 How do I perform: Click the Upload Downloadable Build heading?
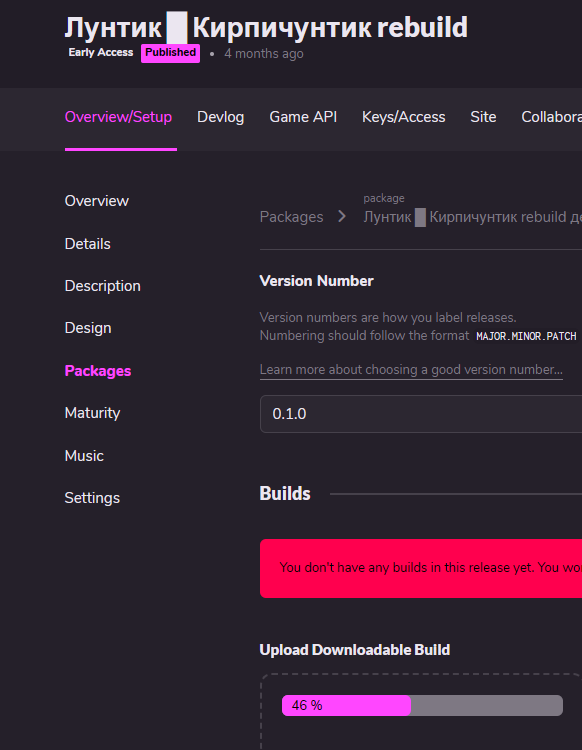click(354, 650)
